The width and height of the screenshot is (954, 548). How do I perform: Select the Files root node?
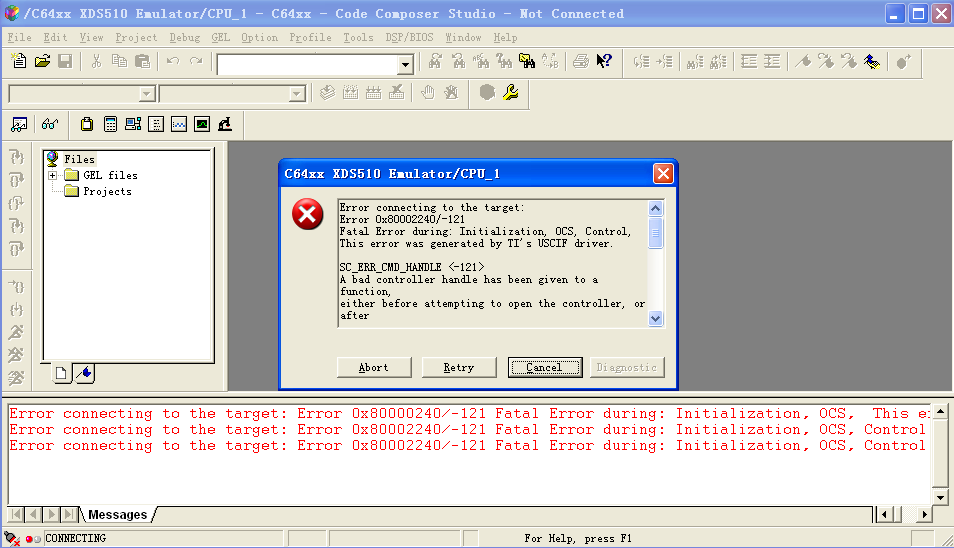pos(80,159)
